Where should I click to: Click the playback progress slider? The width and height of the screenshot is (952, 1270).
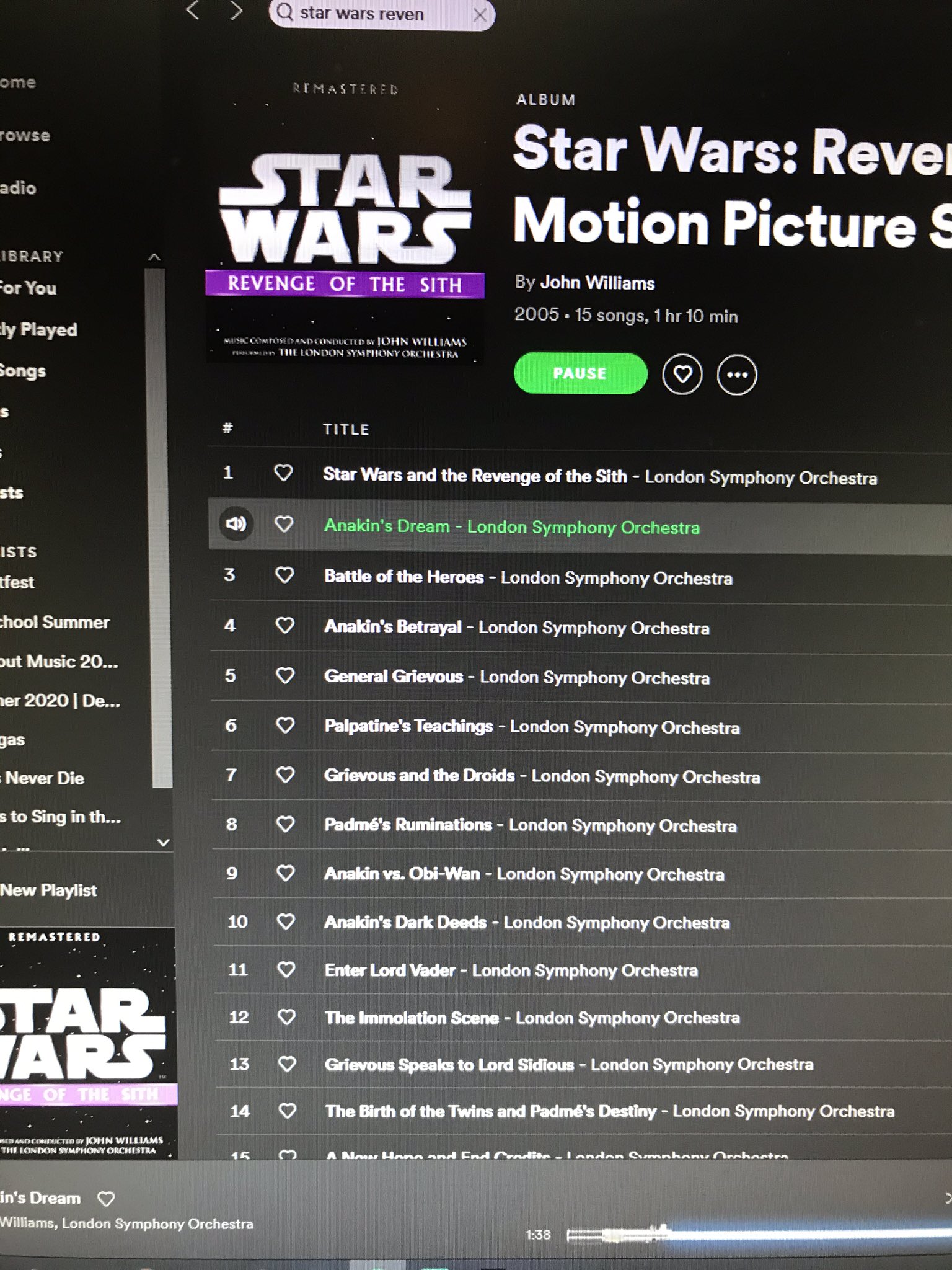(759, 1234)
